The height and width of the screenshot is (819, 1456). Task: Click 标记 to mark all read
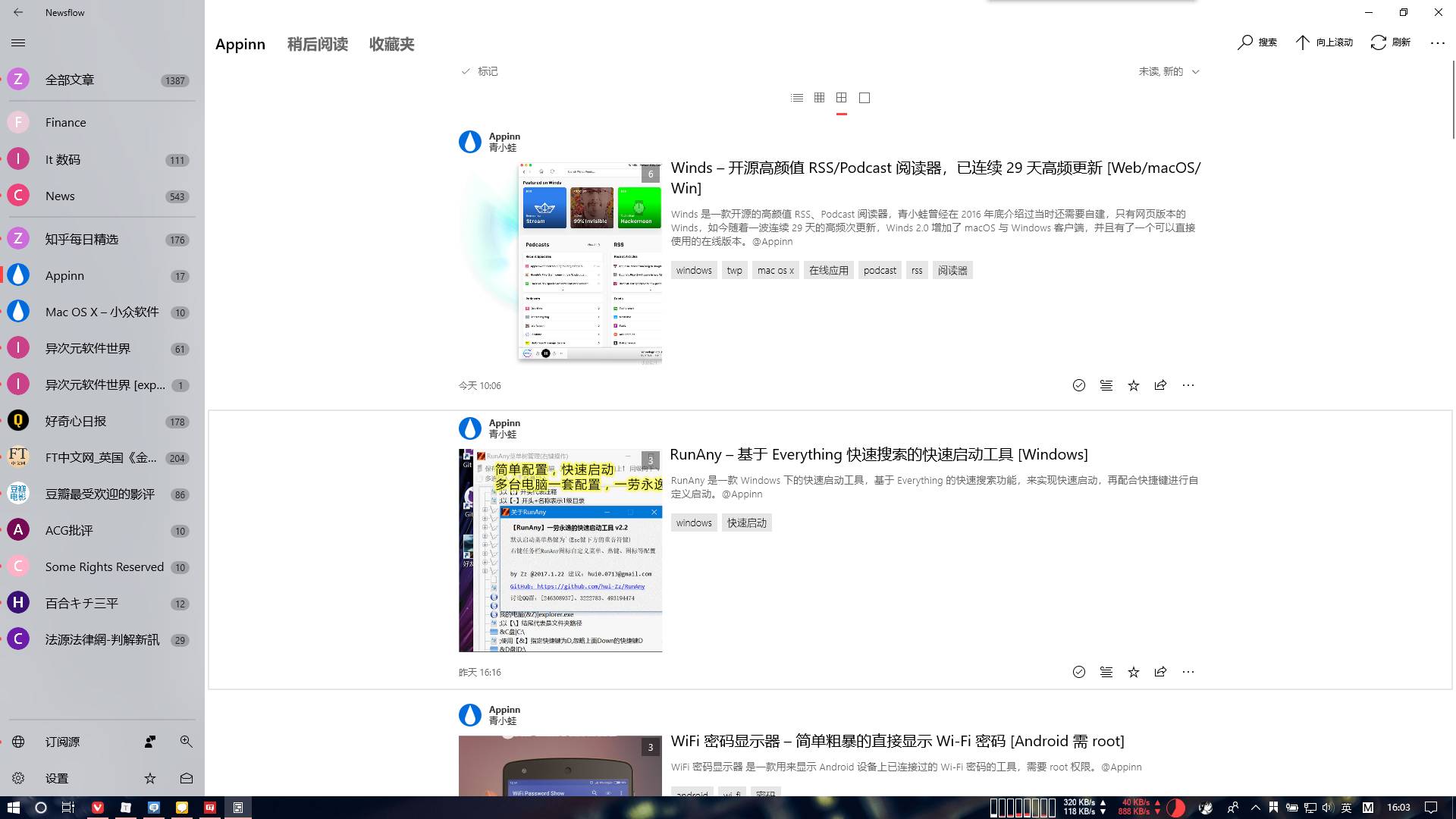(x=479, y=71)
